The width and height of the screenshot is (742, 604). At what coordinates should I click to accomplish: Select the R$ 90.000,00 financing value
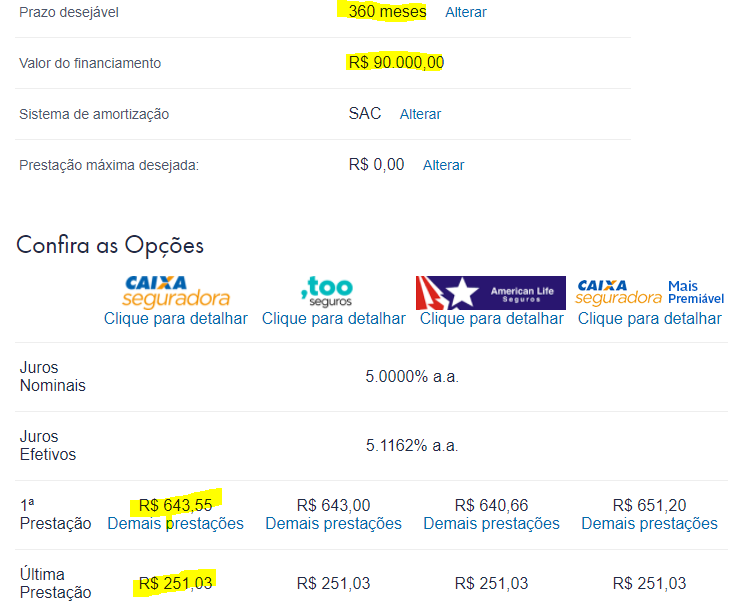coord(396,62)
